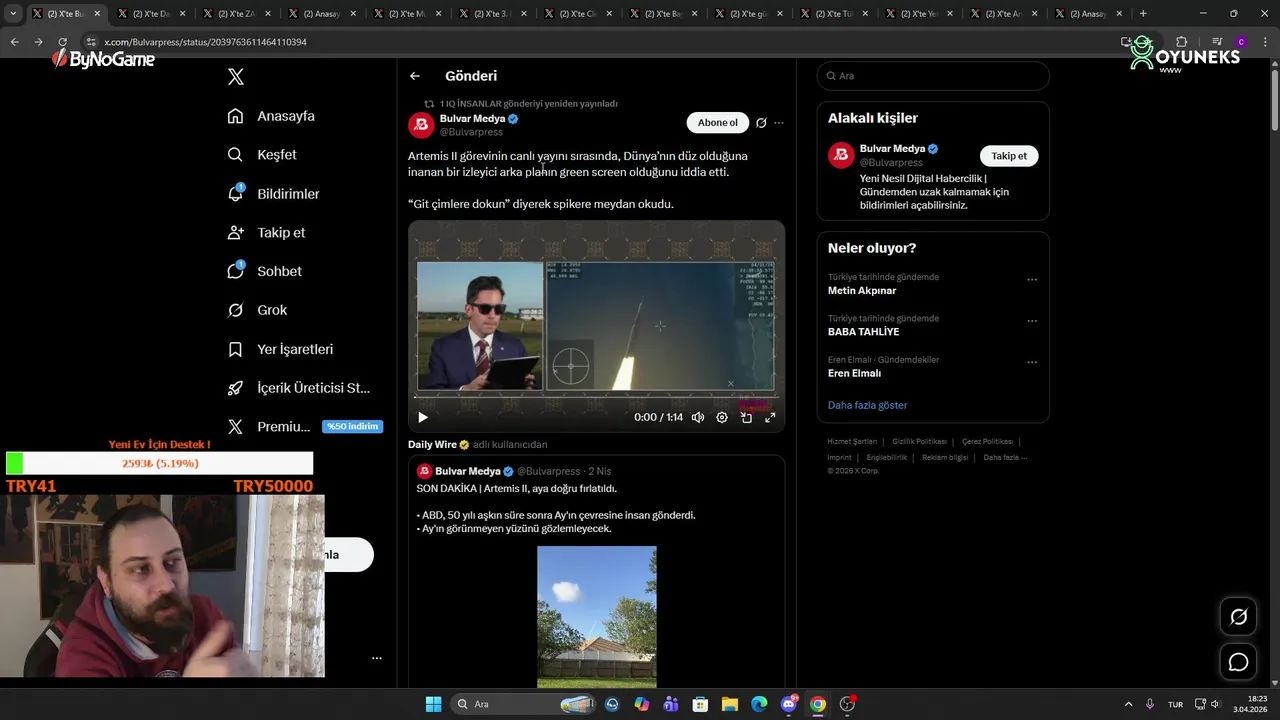This screenshot has height=720, width=1280.
Task: Open Copilot from the taskbar
Action: [x=641, y=704]
